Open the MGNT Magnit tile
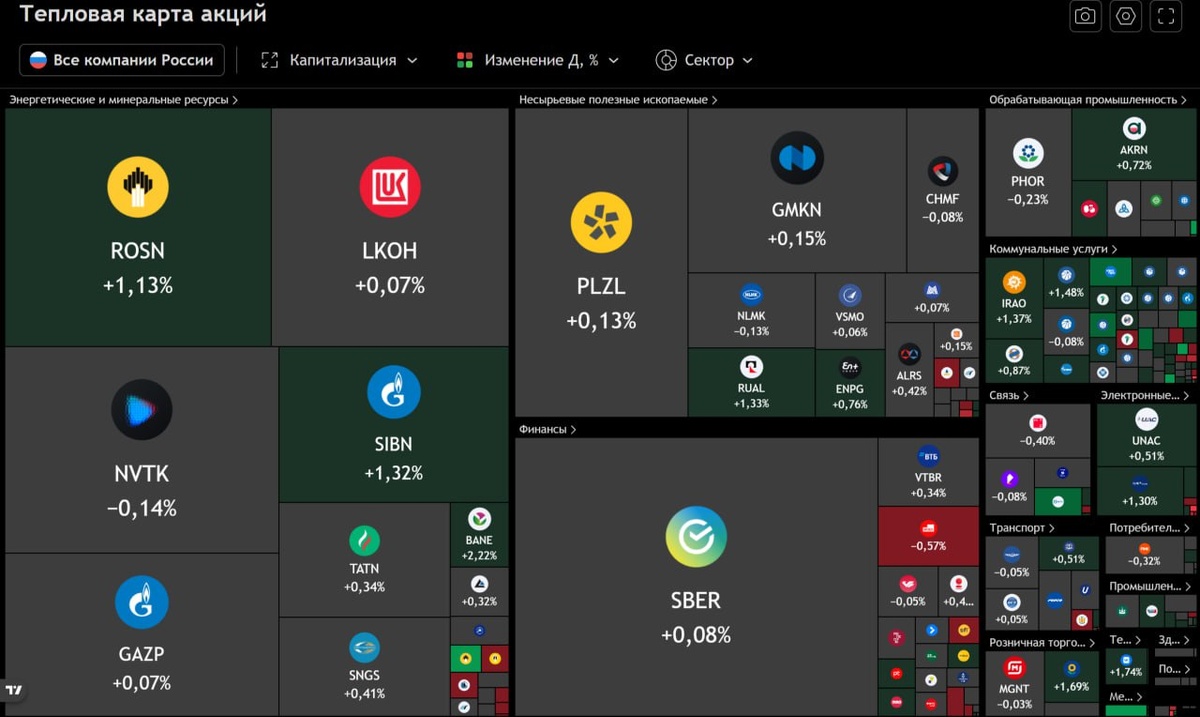 pos(1014,683)
